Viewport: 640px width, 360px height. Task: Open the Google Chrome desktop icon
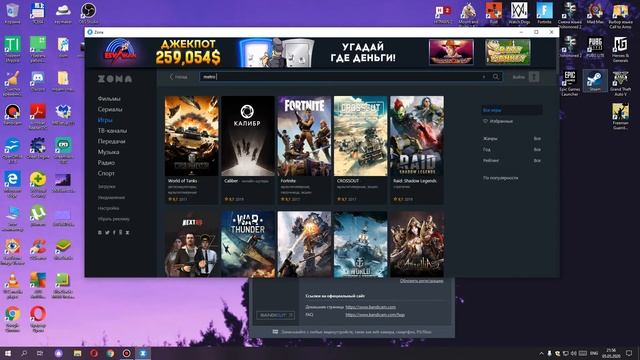(x=12, y=319)
